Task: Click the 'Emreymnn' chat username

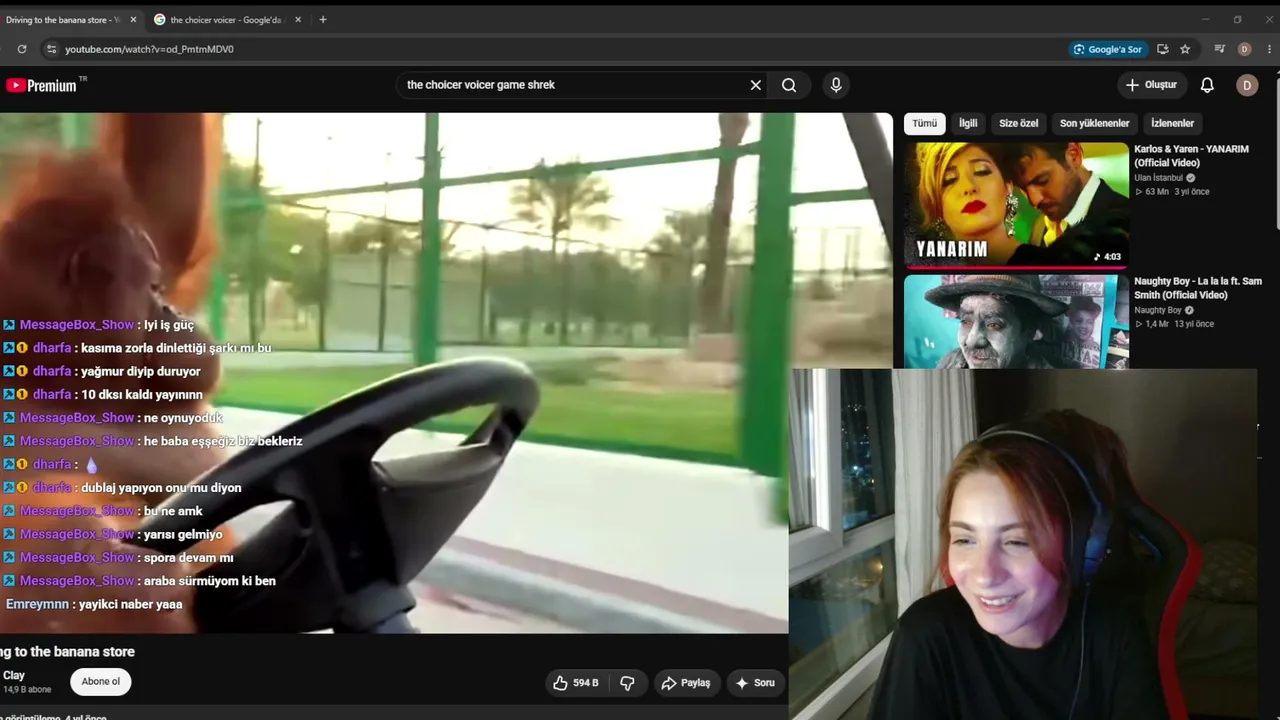Action: (x=37, y=604)
